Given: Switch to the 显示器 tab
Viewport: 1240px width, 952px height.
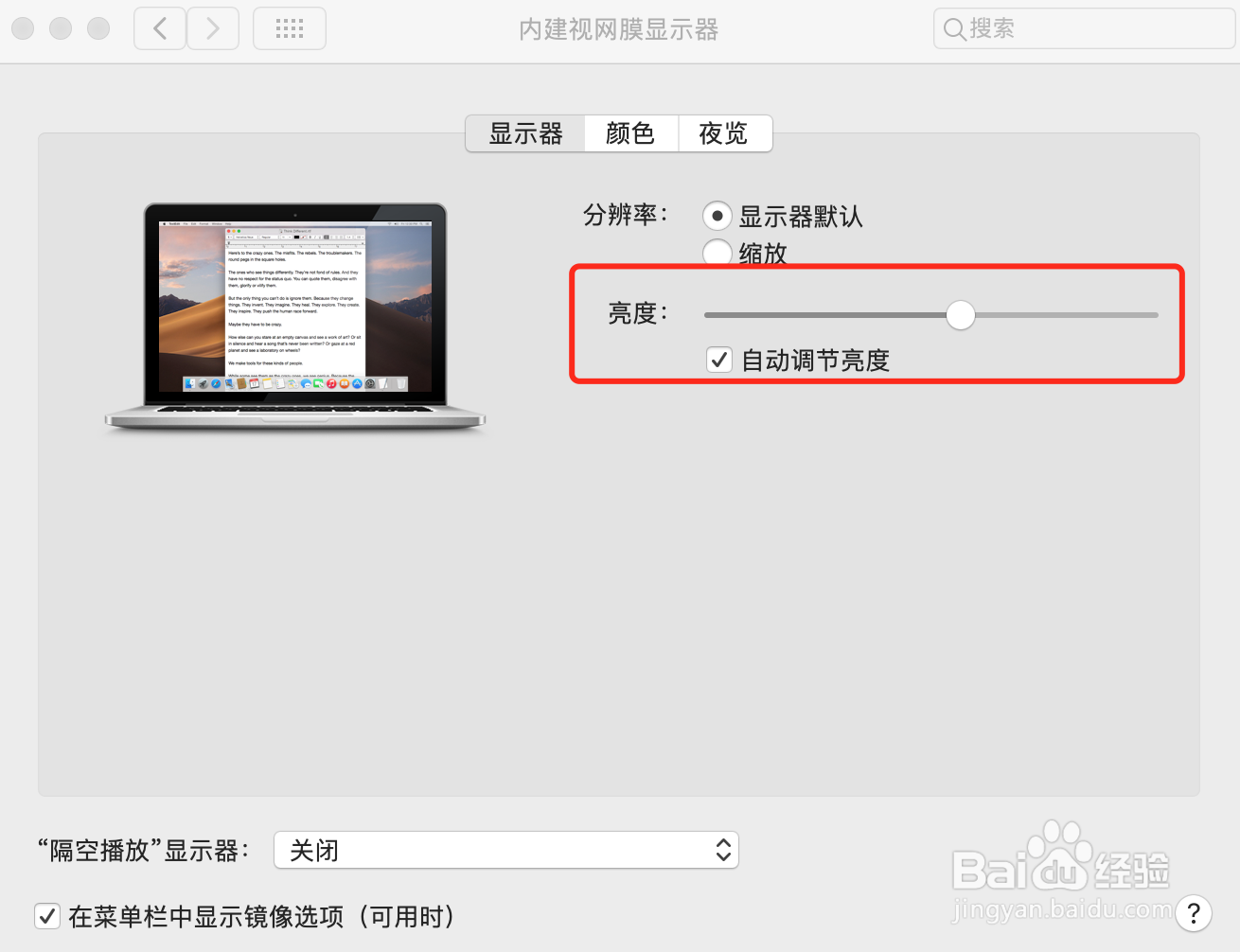Looking at the screenshot, I should (x=525, y=133).
